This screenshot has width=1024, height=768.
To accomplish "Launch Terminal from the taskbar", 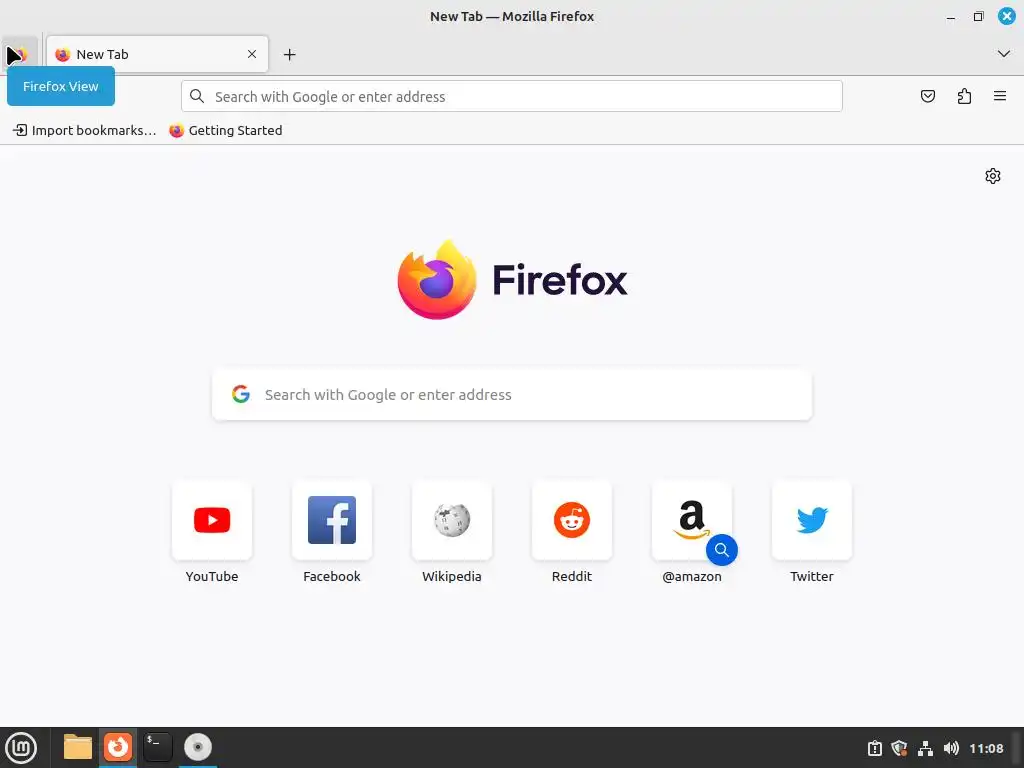I will pyautogui.click(x=157, y=747).
